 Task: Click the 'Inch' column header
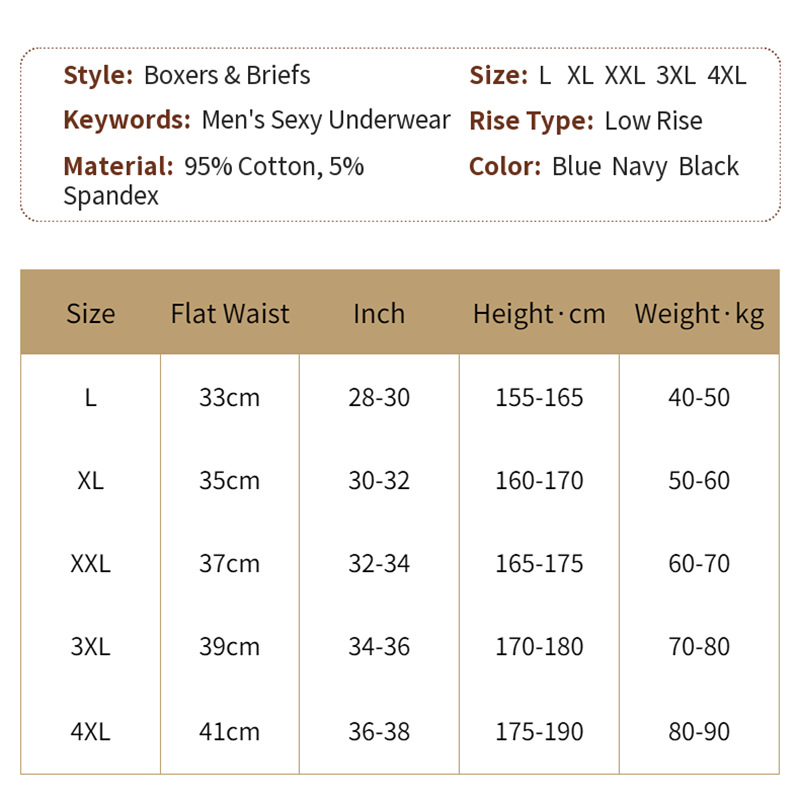[x=379, y=314]
